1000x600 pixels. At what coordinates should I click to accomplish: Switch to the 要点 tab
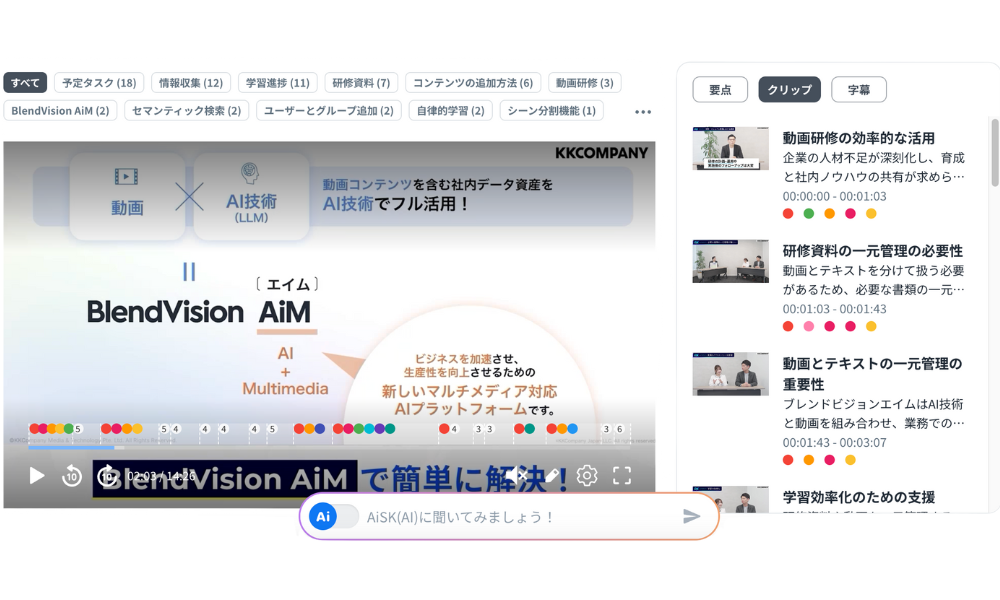coord(720,90)
